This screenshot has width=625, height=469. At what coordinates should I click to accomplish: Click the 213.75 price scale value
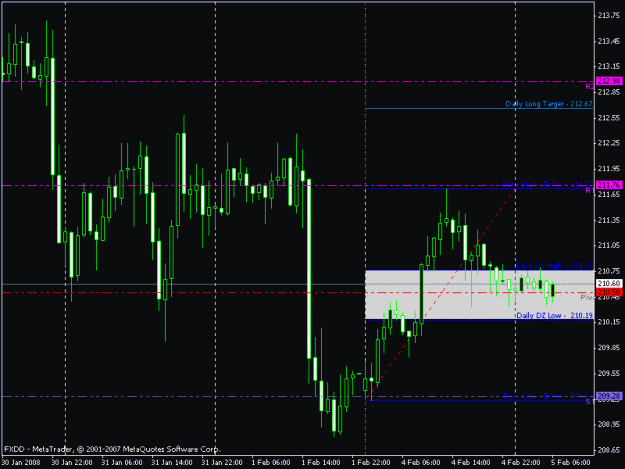click(x=609, y=16)
